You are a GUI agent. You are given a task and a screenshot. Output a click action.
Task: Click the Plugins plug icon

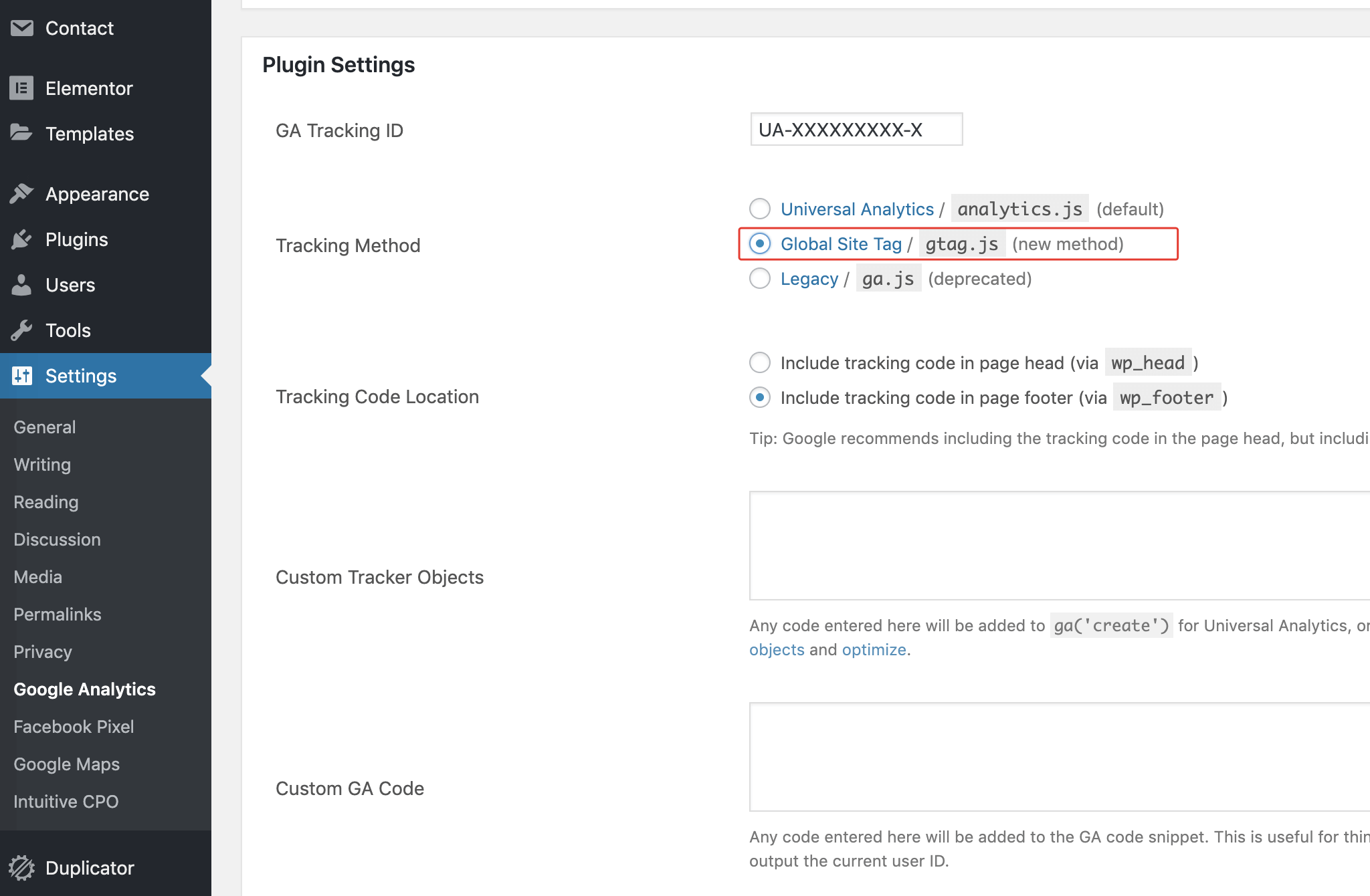(21, 239)
